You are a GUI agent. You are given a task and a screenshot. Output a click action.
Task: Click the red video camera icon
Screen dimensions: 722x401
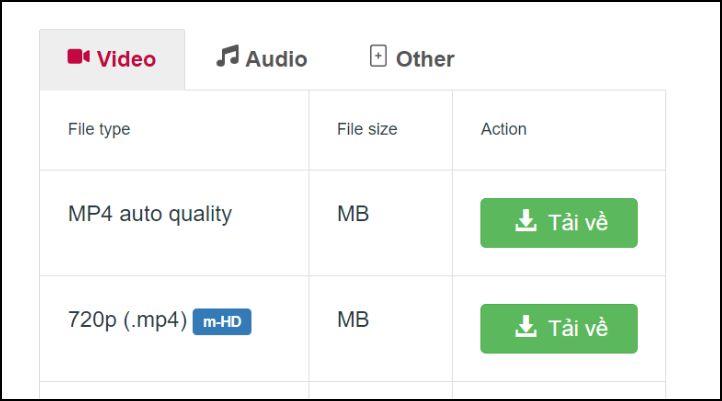pos(78,57)
